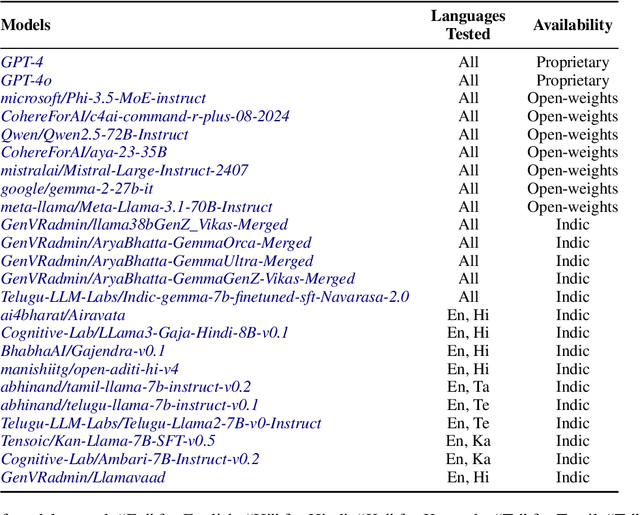
Task: Select Open-weights in the Meta-Llama-3.1-70B row
Action: [573, 207]
